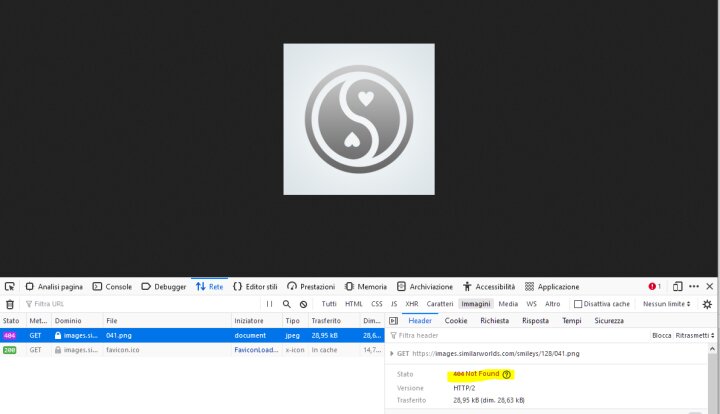Click the 200 status badge
The height and width of the screenshot is (414, 720).
click(10, 350)
